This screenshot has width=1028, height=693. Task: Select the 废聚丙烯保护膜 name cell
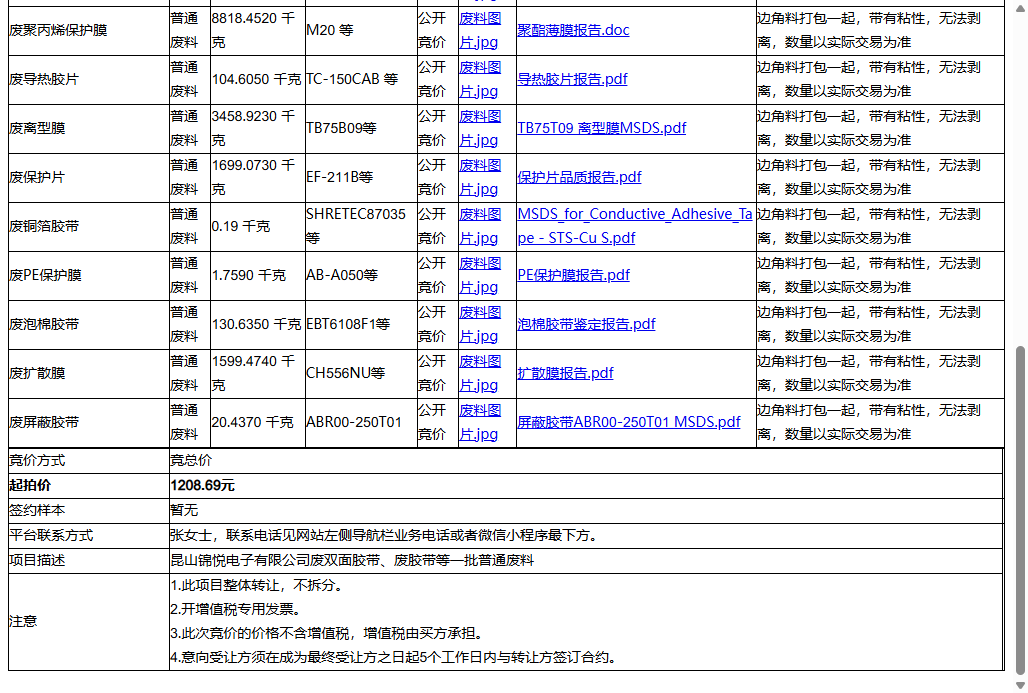89,30
